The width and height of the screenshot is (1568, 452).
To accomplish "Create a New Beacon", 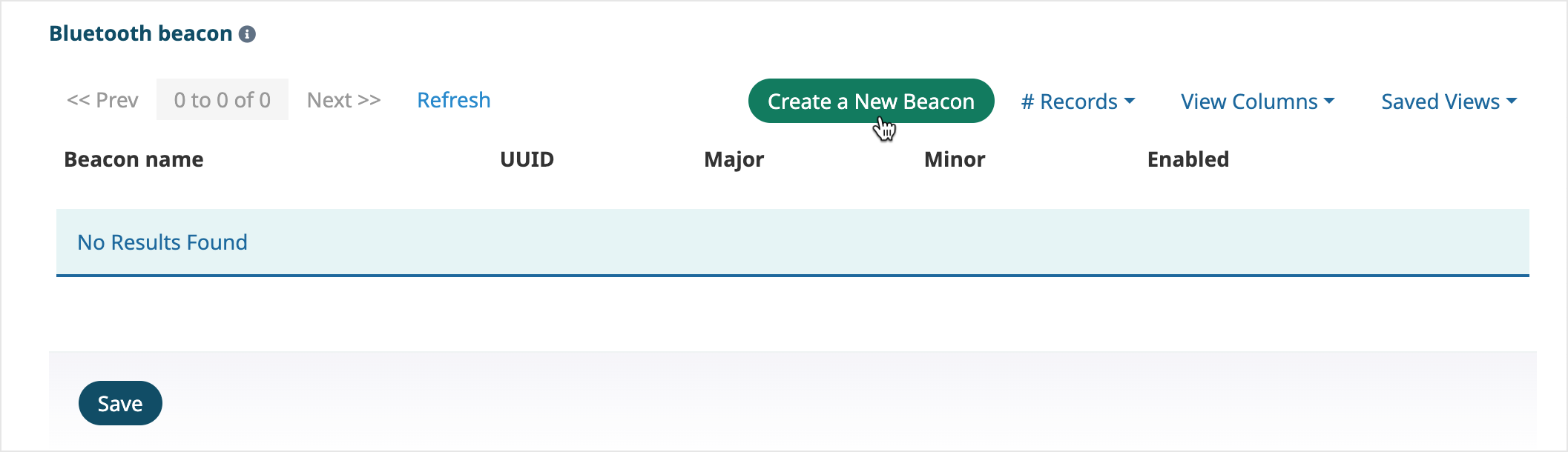I will click(871, 101).
